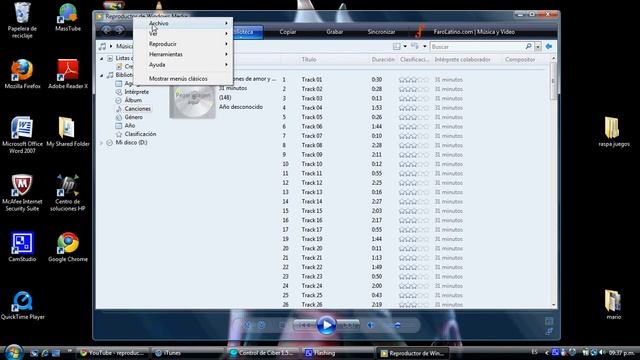Select Clasificación in the library tree
Viewport: 640px width, 360px height.
140,134
